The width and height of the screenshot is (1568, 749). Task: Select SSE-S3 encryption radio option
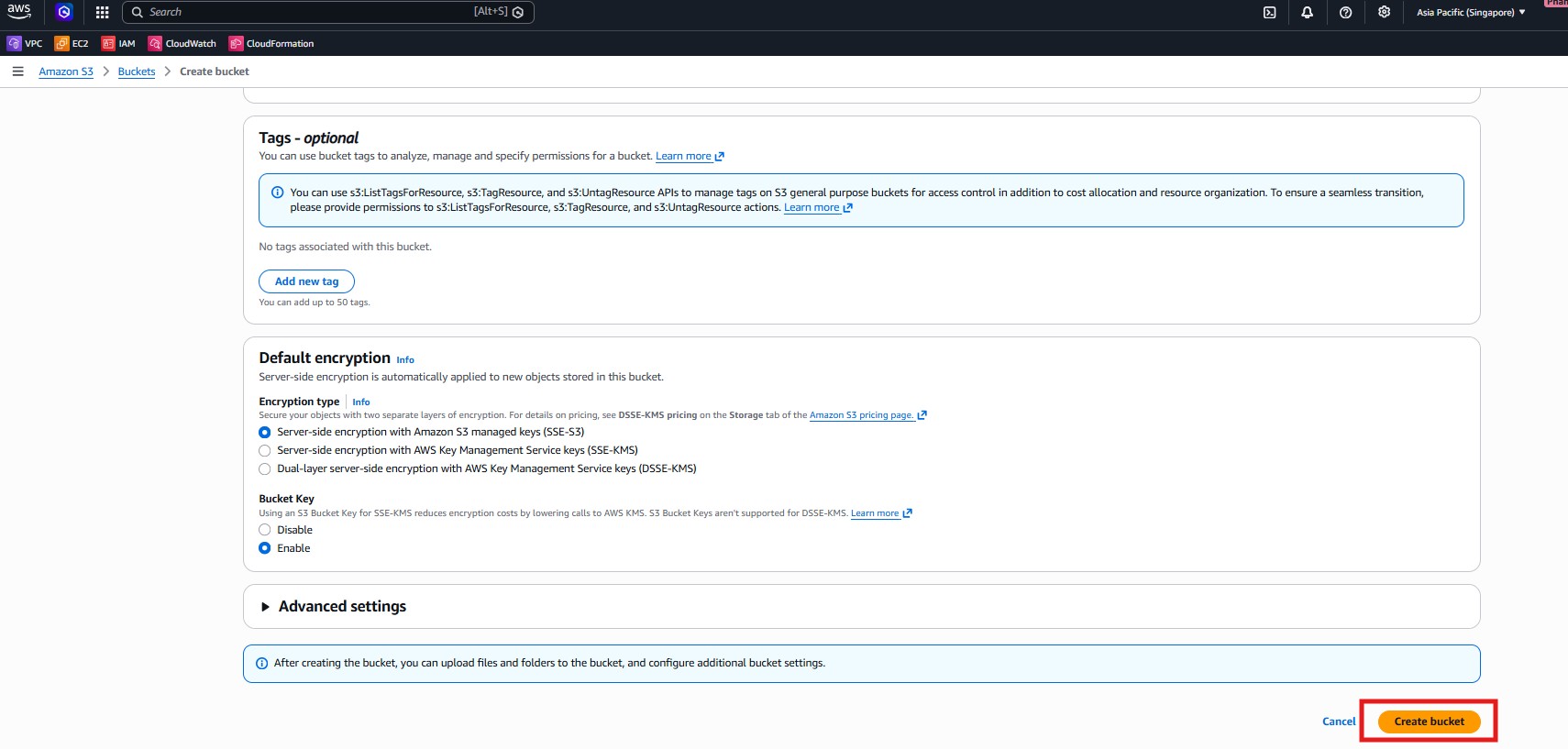tap(265, 432)
